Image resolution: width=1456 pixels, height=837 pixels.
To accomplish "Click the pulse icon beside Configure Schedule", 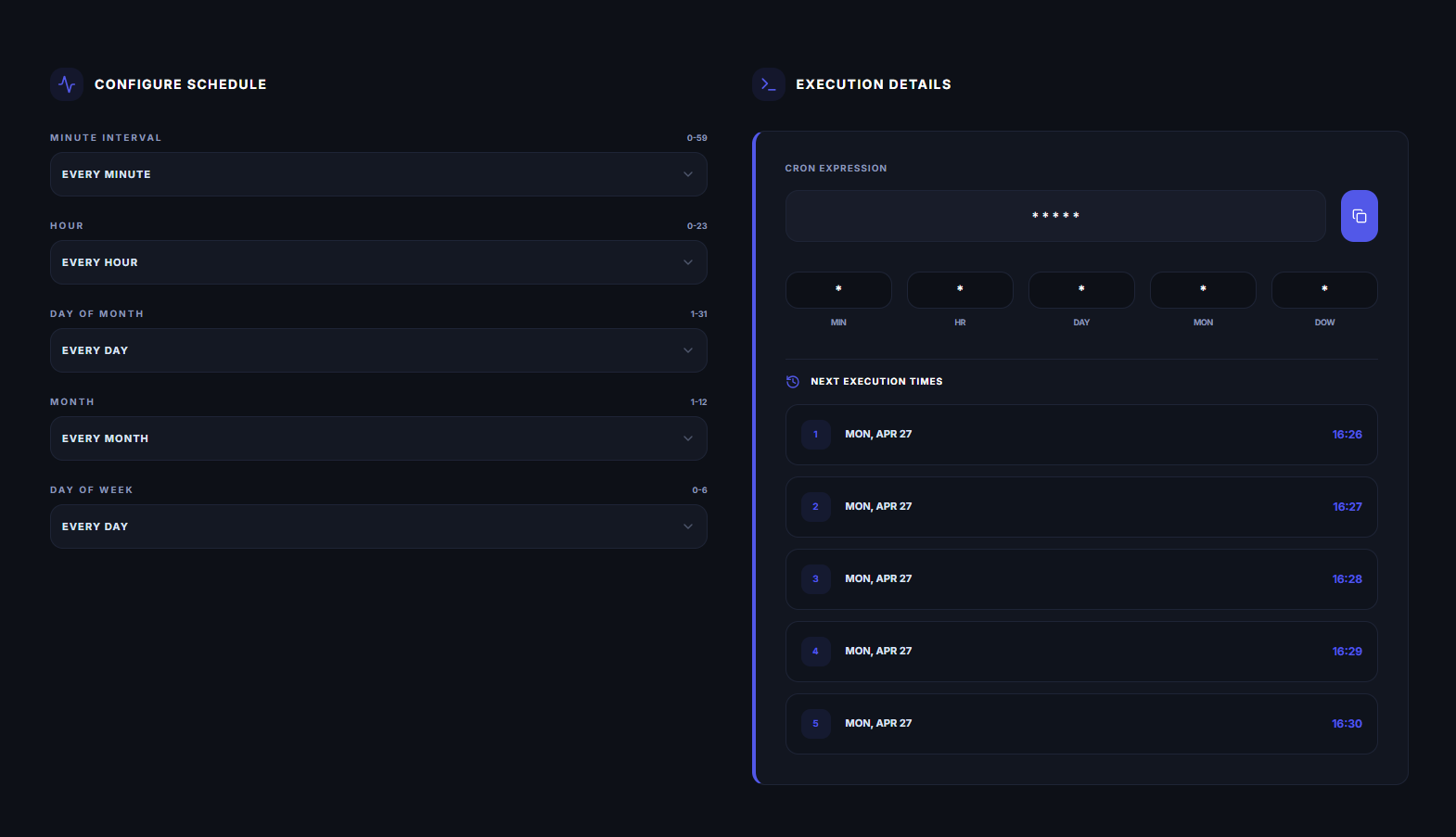I will 67,84.
